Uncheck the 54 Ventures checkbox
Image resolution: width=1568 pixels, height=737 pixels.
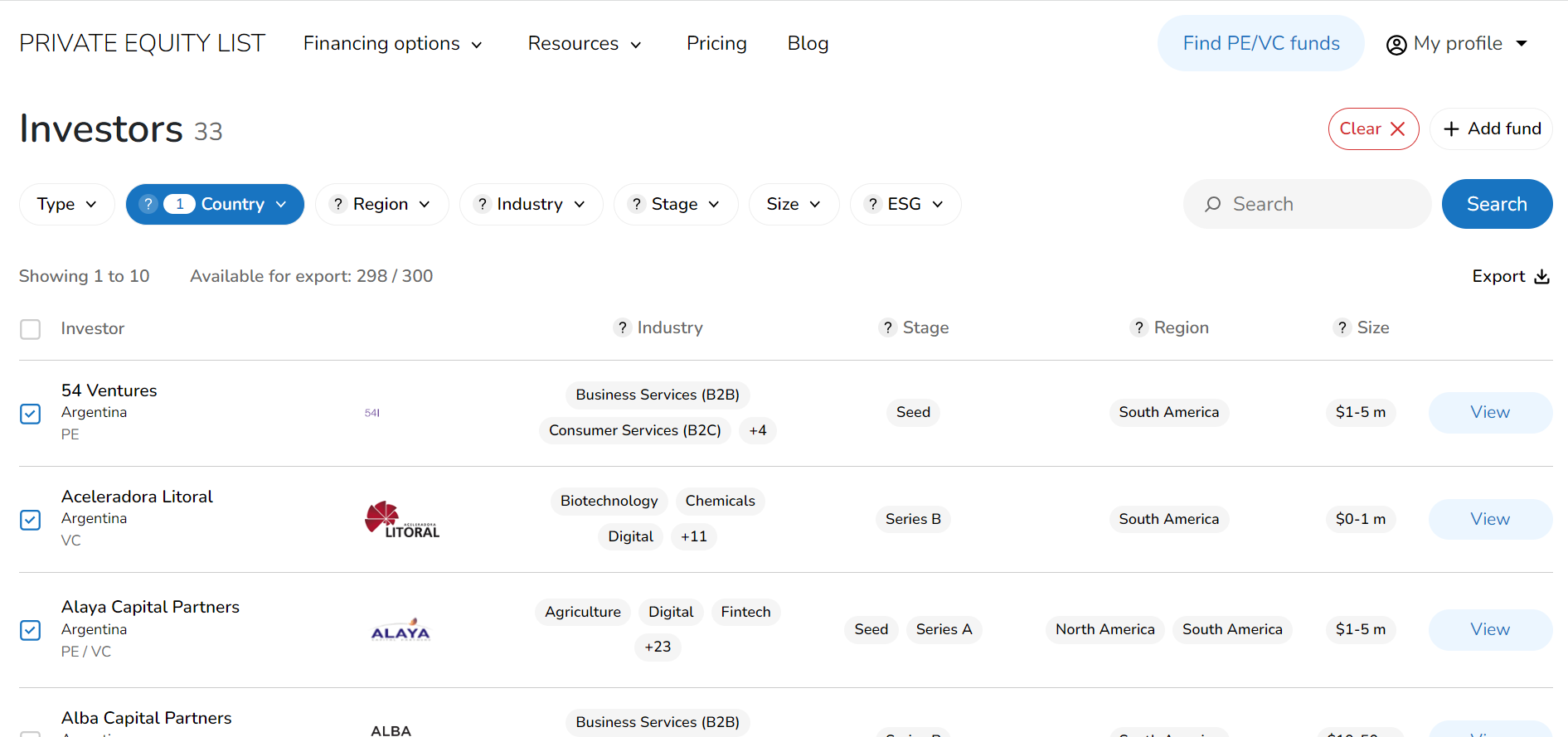pyautogui.click(x=31, y=414)
